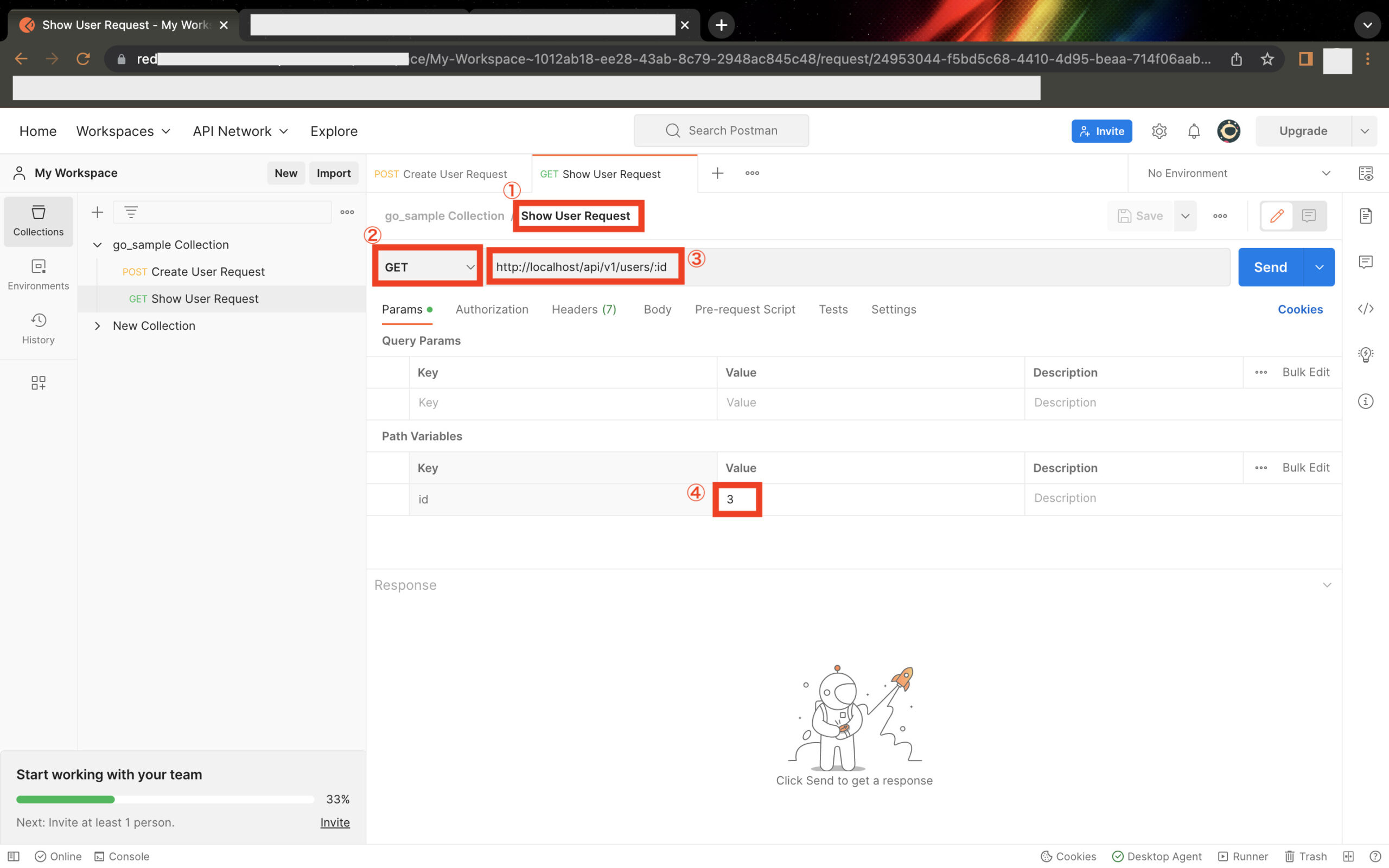Switch to the Headers tab

583,309
